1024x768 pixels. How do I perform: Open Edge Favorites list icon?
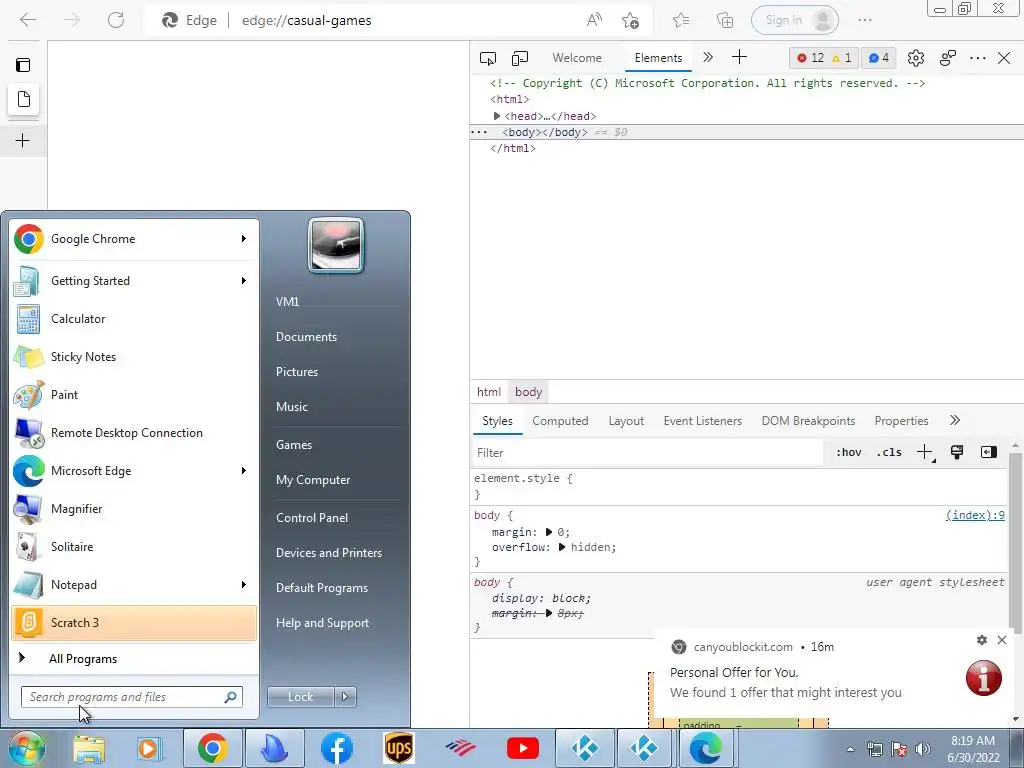(681, 20)
